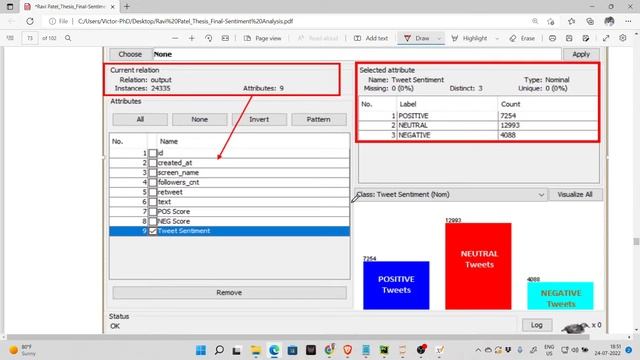Open the PDF table of contents sidebar

coord(10,38)
